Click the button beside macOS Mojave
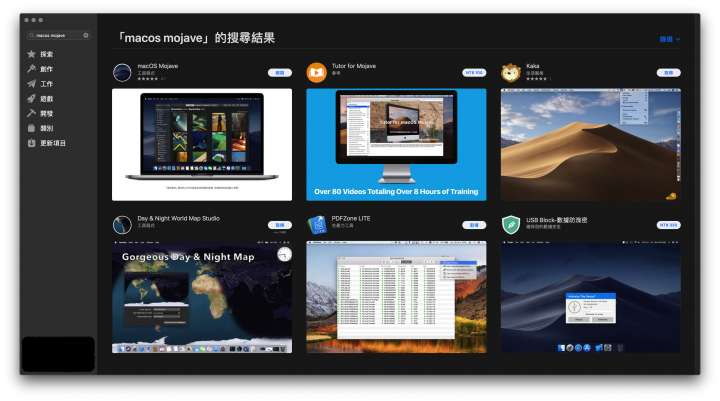Viewport: 720px width, 401px height. [280, 73]
